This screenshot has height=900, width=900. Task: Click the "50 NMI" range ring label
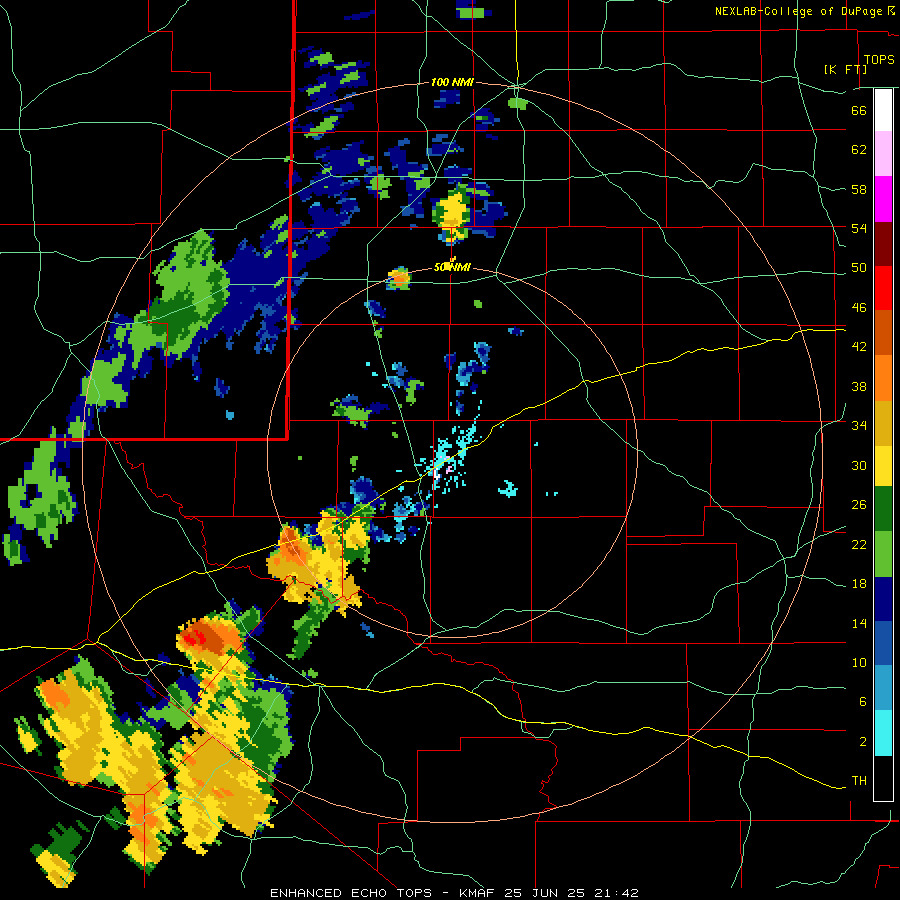(452, 267)
